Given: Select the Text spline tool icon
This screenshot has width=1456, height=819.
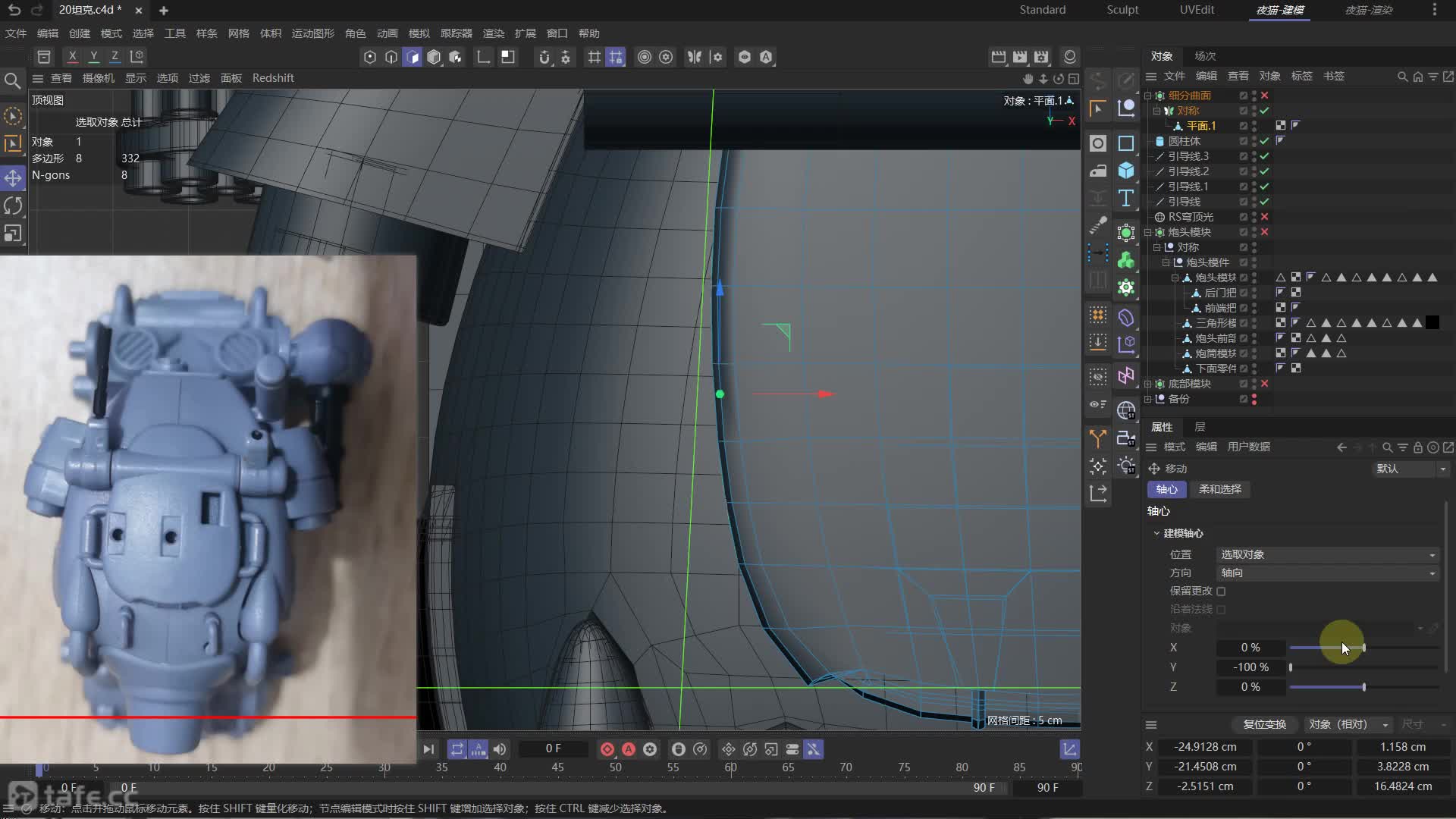Looking at the screenshot, I should (1126, 199).
